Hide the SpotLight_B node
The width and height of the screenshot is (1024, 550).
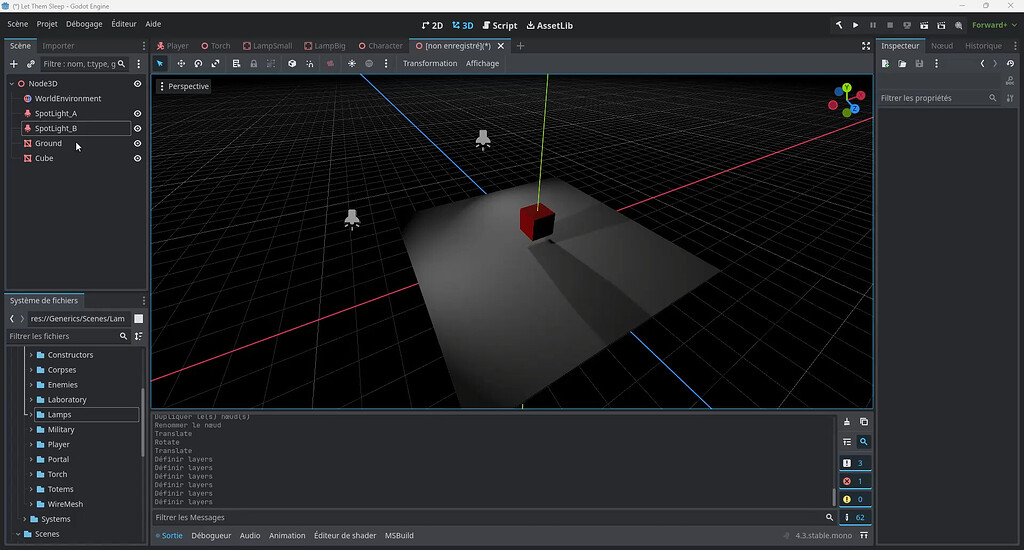point(137,129)
